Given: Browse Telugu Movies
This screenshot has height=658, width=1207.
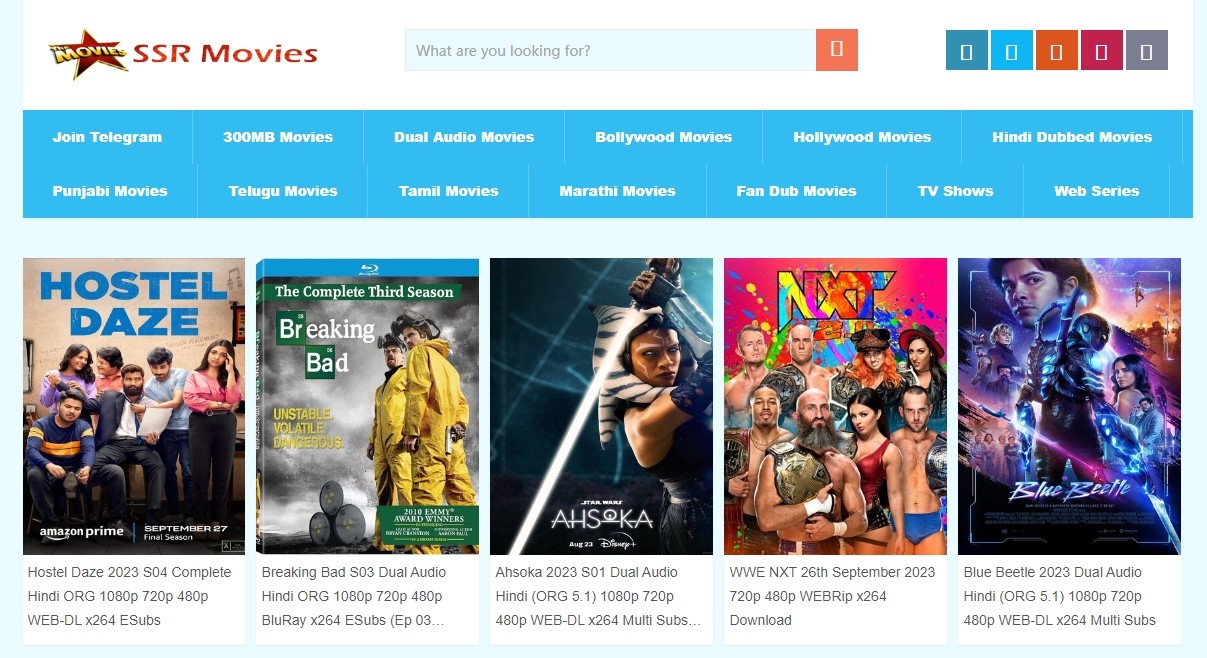Looking at the screenshot, I should [x=283, y=191].
